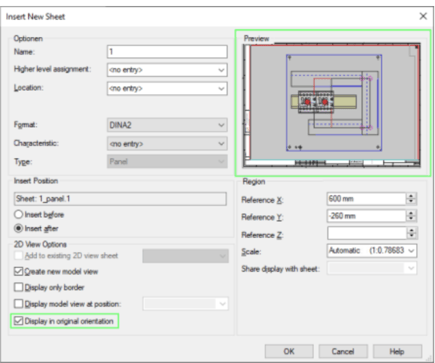Open the model view position dropdown

(x=186, y=304)
